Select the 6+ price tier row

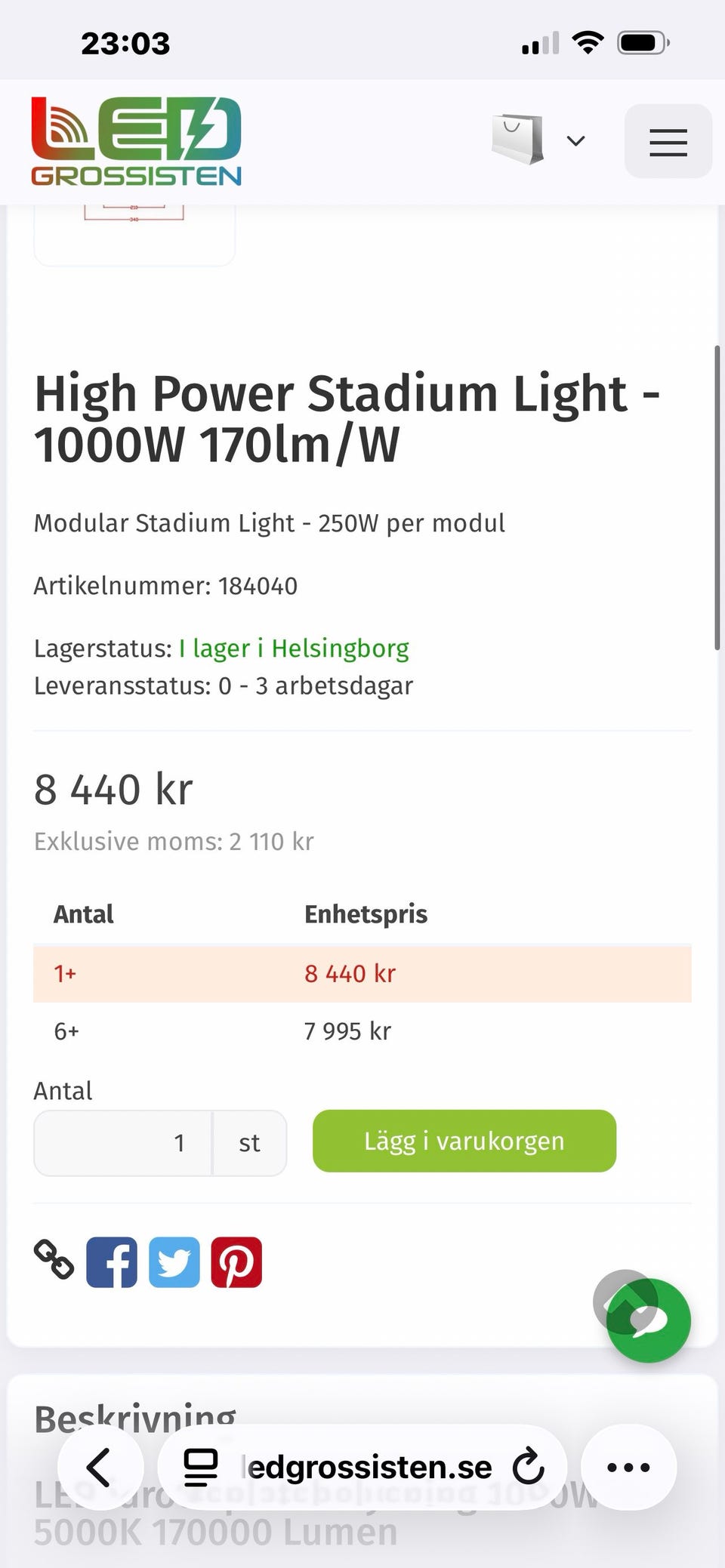[x=362, y=1031]
